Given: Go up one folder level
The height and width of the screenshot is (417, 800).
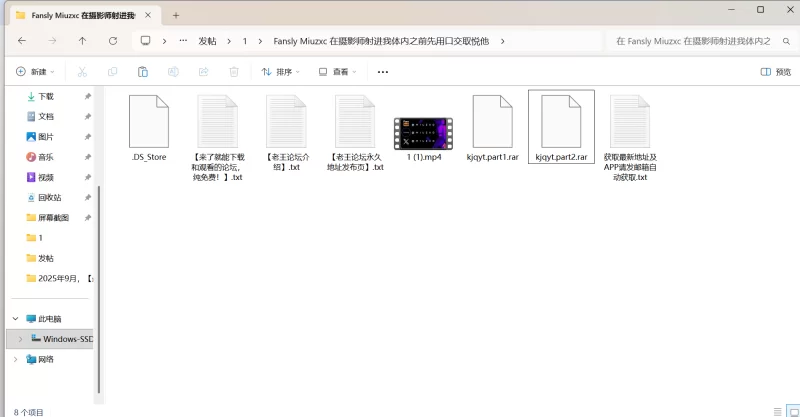Looking at the screenshot, I should [82, 41].
